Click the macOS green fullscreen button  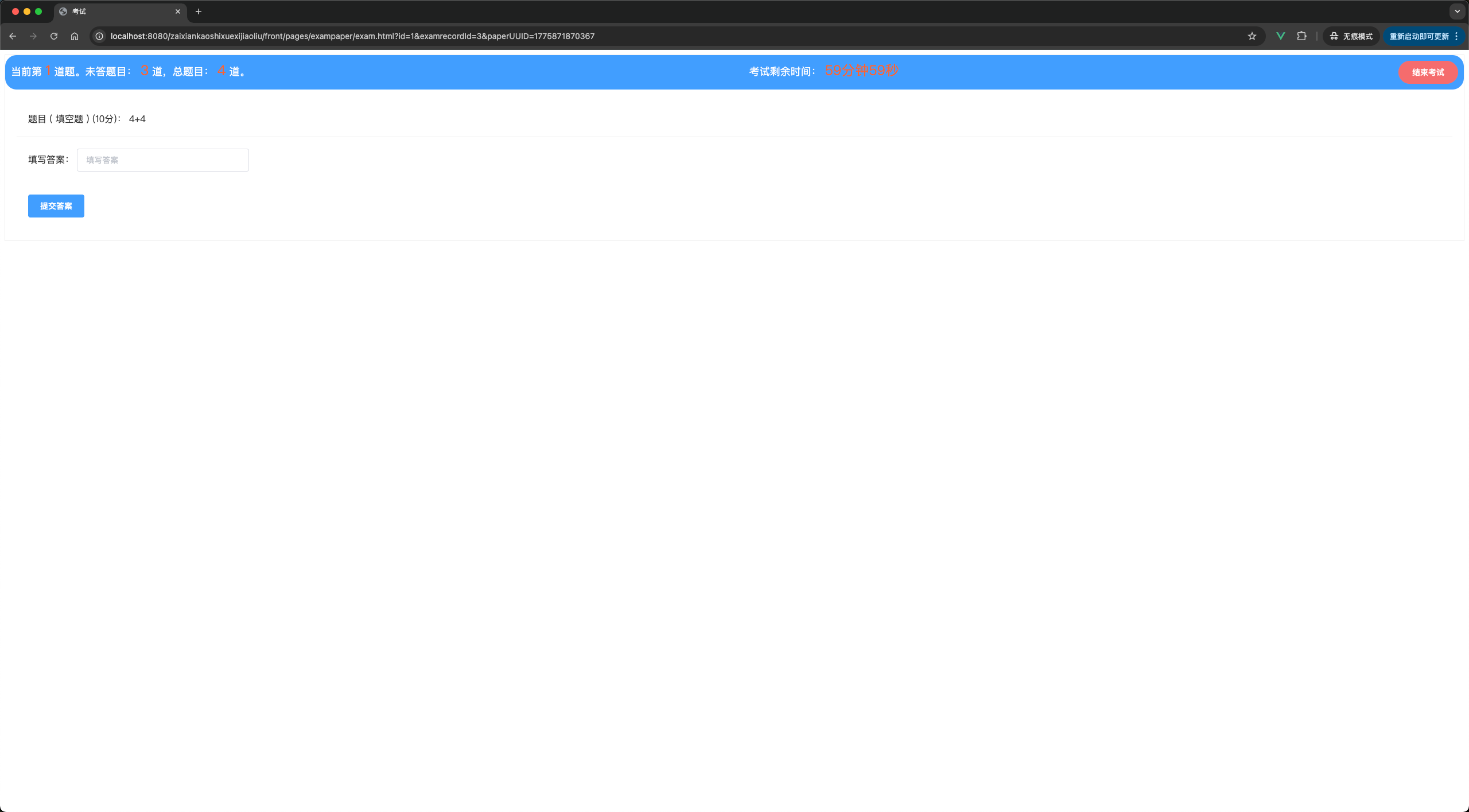coord(38,11)
